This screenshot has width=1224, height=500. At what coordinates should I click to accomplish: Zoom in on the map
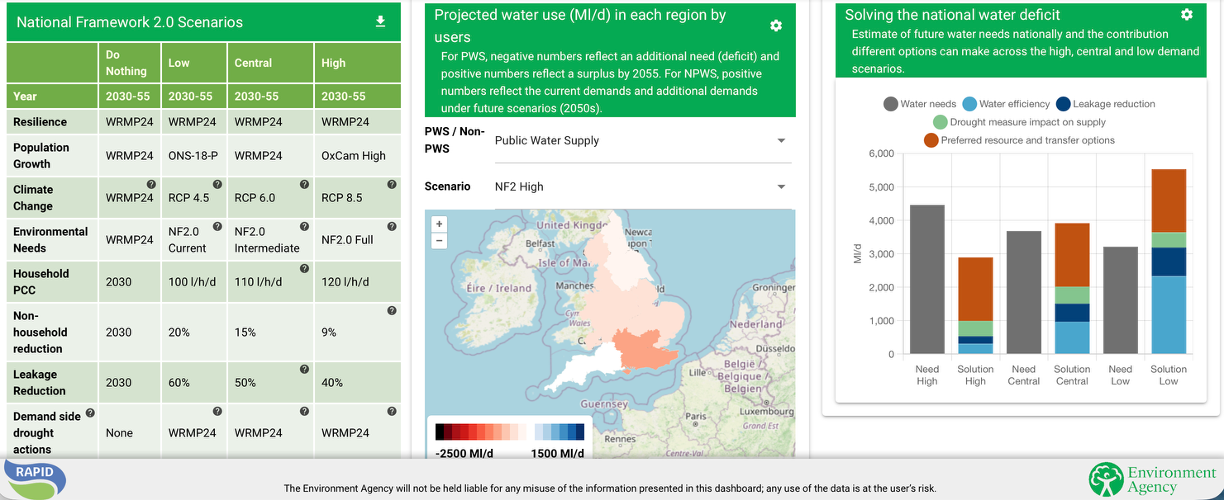pos(439,224)
